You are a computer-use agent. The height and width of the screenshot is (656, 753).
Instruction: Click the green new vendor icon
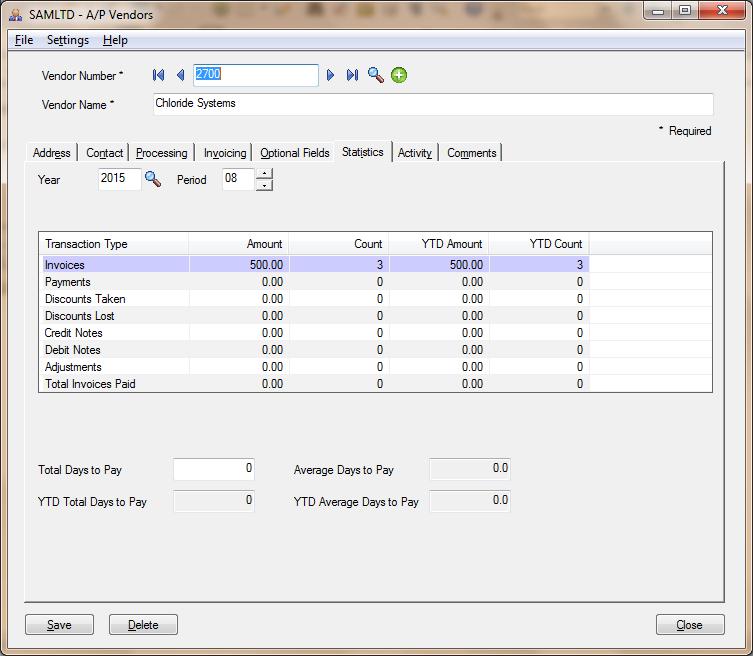399,75
